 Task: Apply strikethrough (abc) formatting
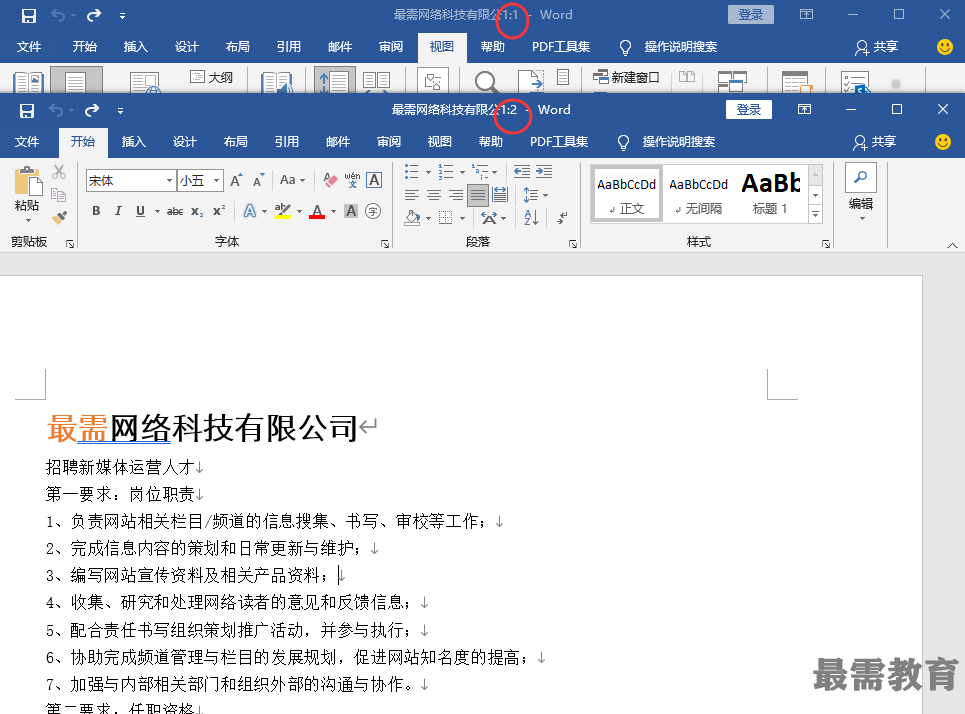pyautogui.click(x=175, y=211)
